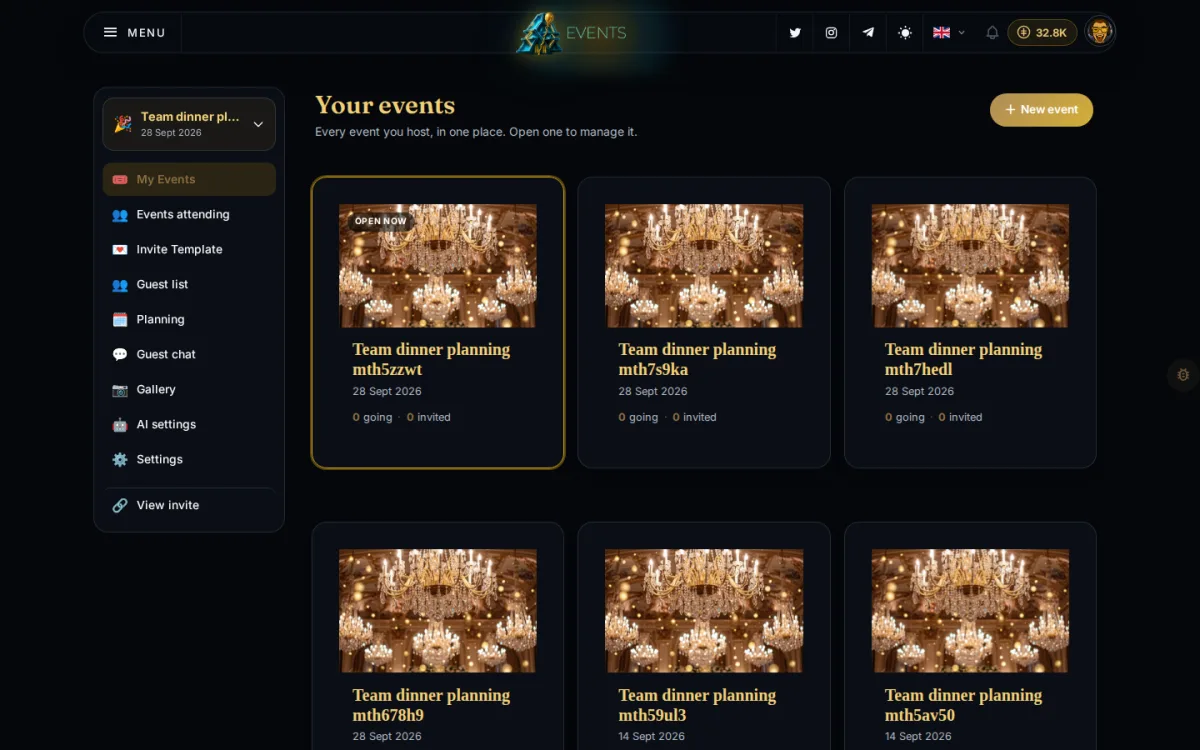Click the Gallery camera icon

120,390
